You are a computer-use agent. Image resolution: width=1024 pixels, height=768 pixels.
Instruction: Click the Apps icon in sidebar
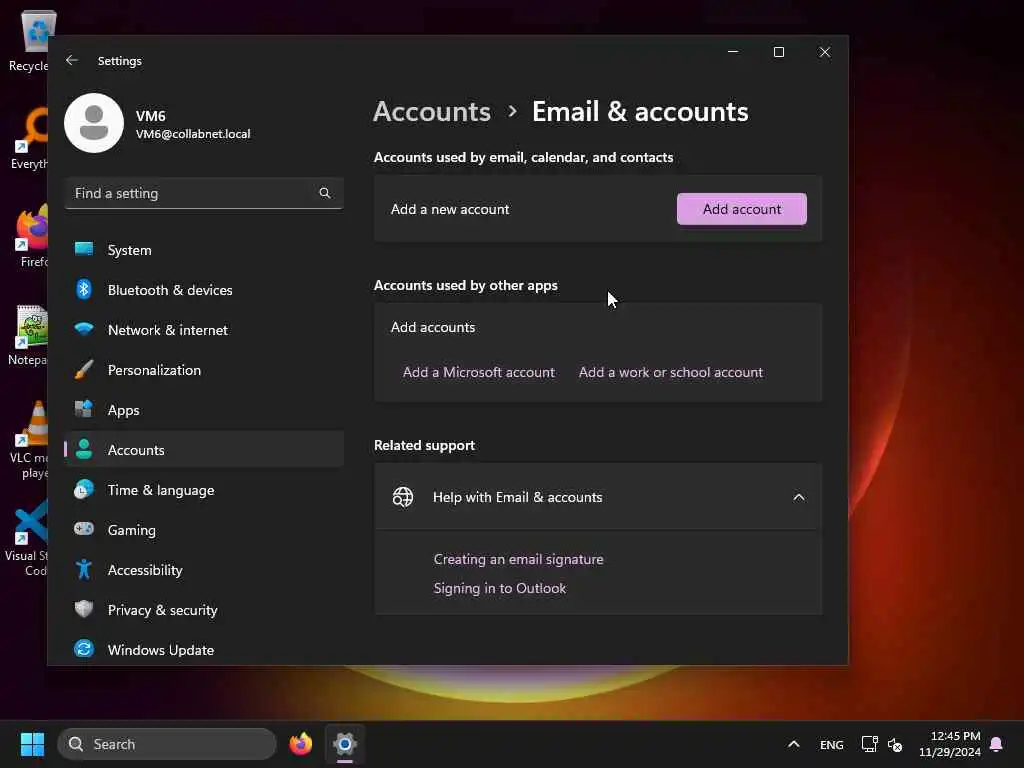pos(84,409)
